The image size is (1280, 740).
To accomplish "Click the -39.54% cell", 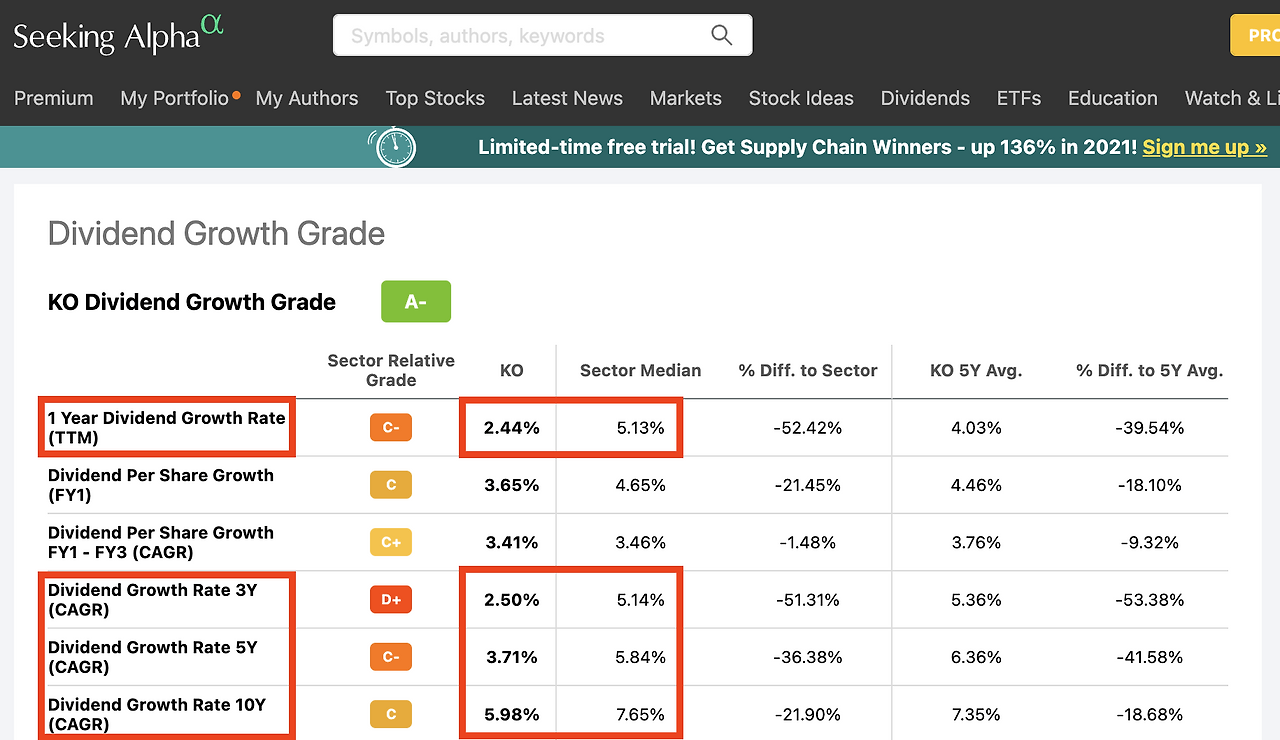I will 1150,428.
